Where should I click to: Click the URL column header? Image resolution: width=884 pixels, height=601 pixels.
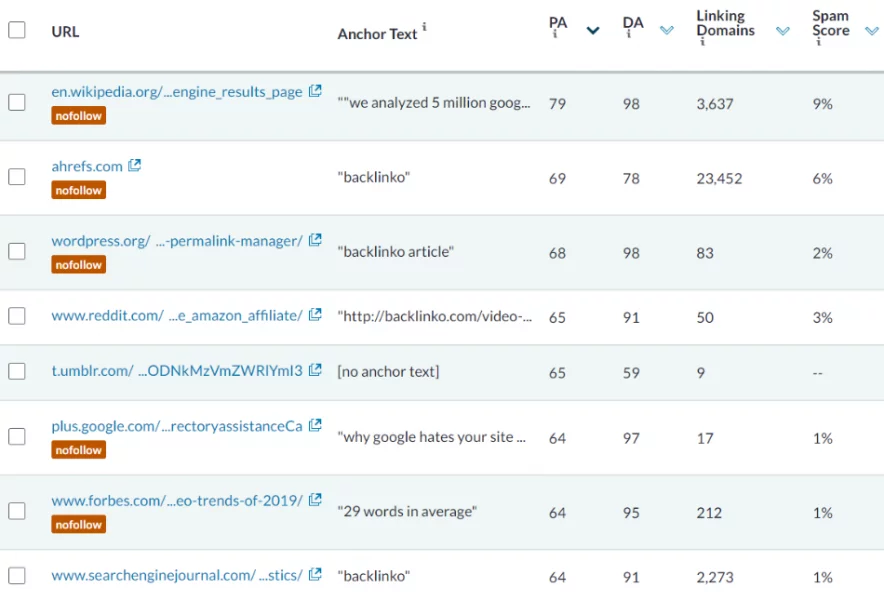[65, 32]
